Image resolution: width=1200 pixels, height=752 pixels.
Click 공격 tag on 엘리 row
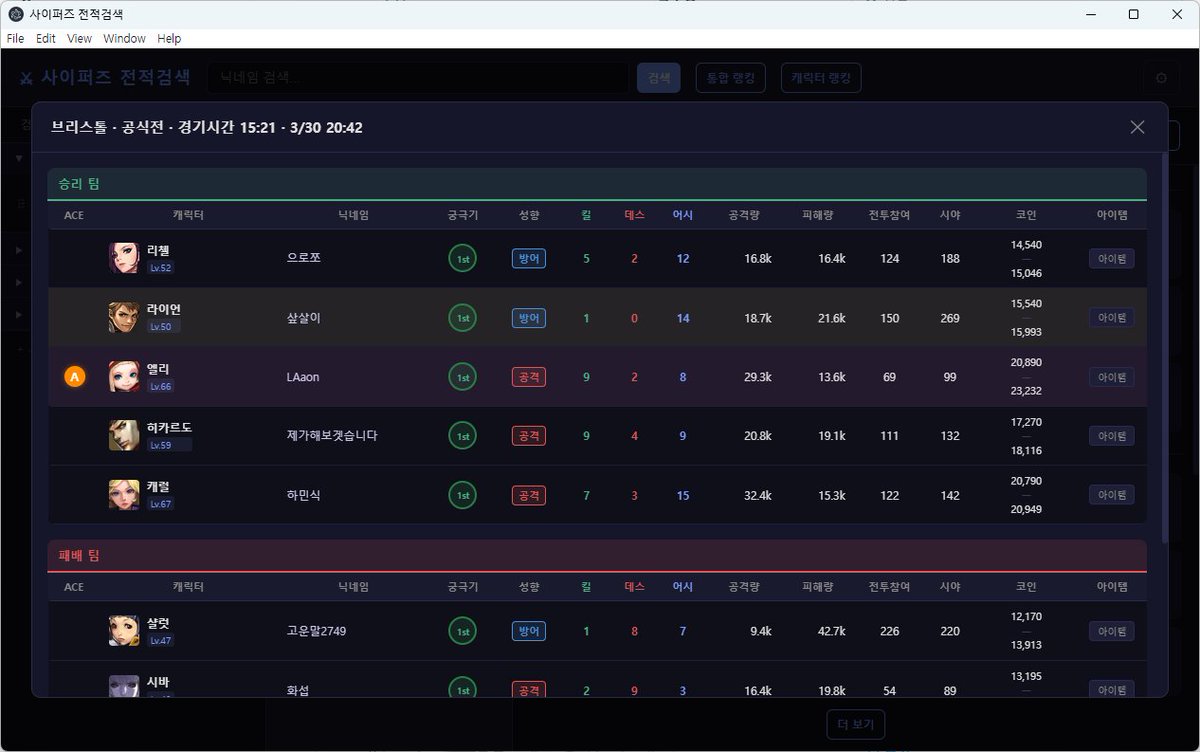click(529, 377)
